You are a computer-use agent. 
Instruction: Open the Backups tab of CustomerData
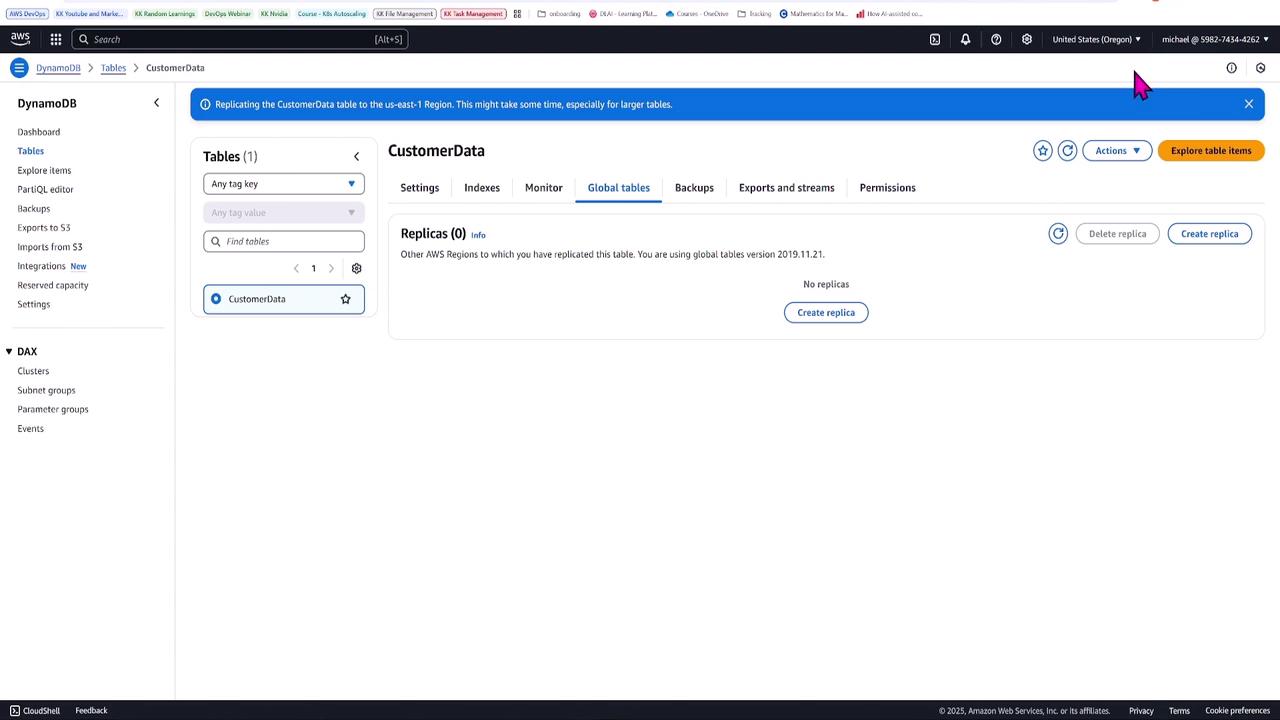tap(694, 188)
